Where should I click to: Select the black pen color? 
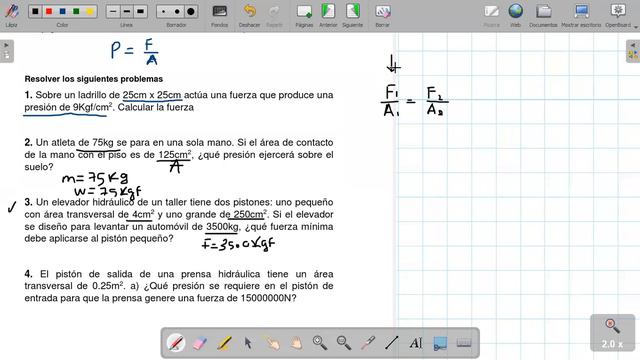(36, 11)
